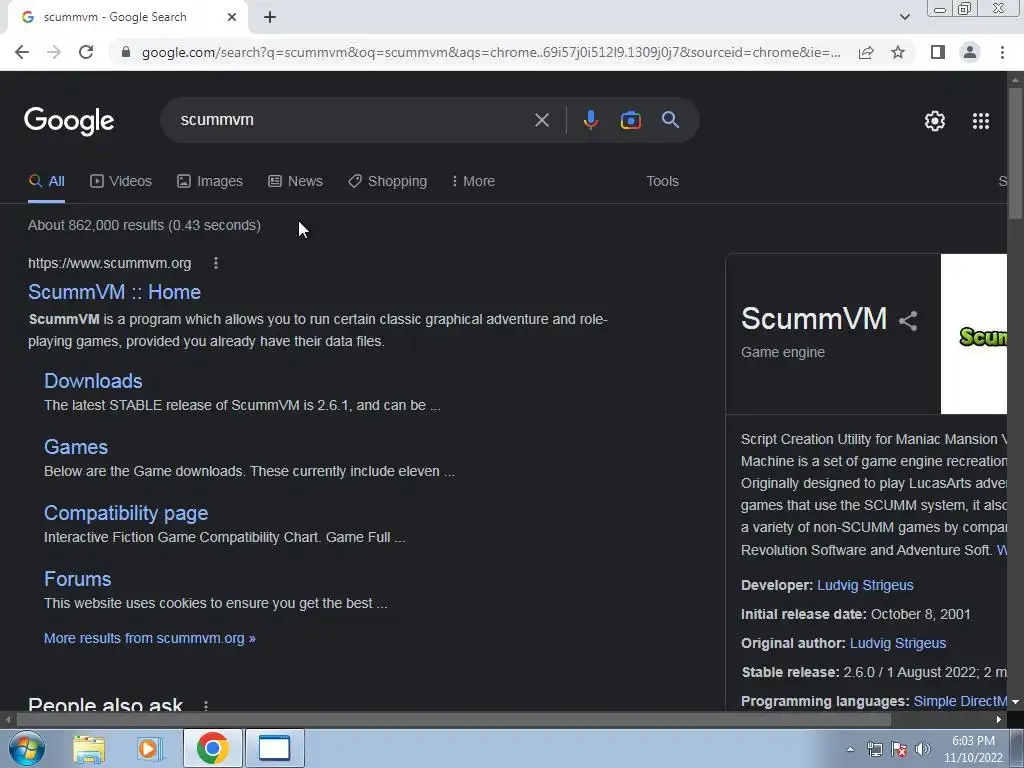Open People also ask options menu

coord(206,706)
